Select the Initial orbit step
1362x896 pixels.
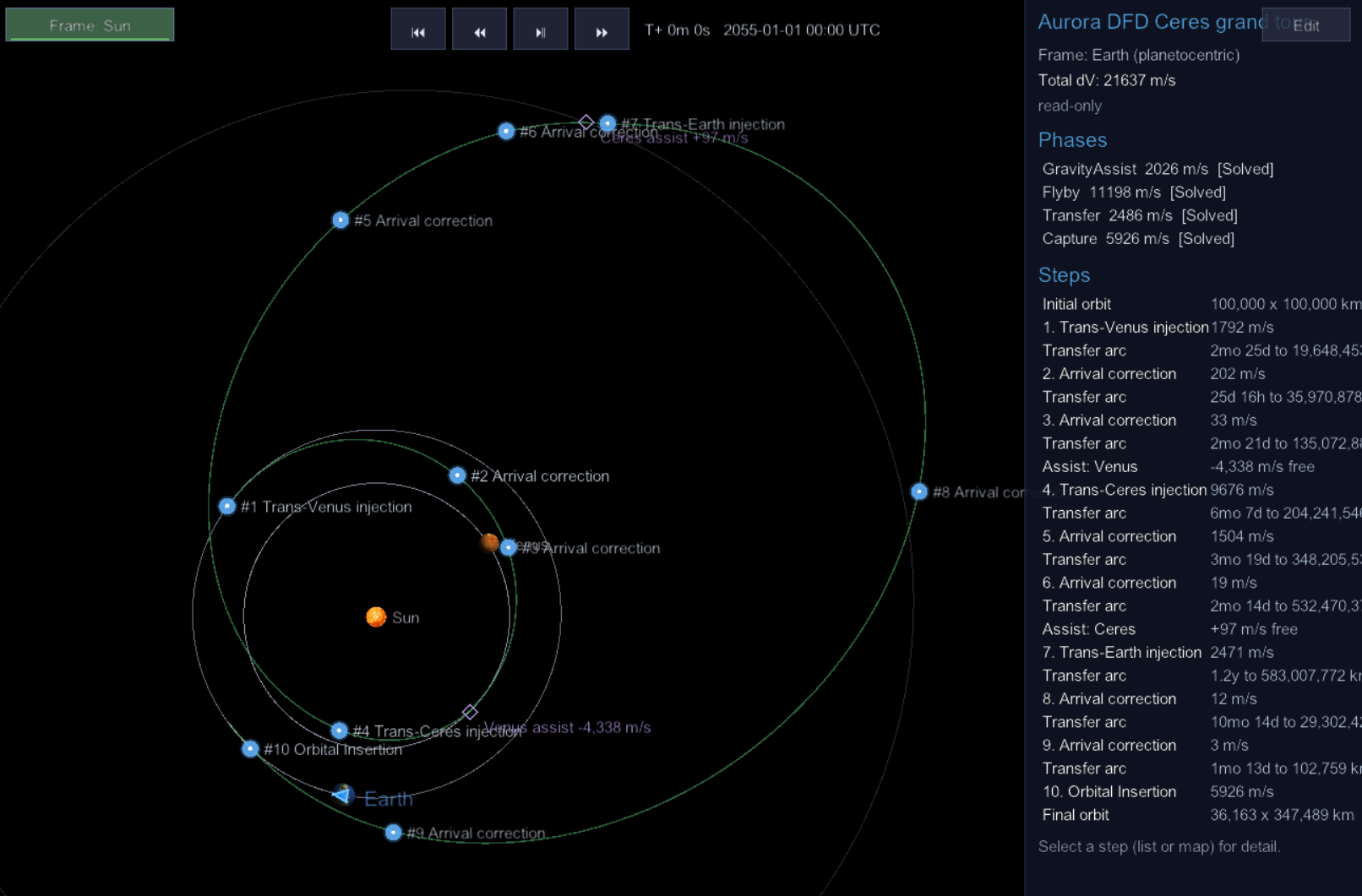point(1200,304)
